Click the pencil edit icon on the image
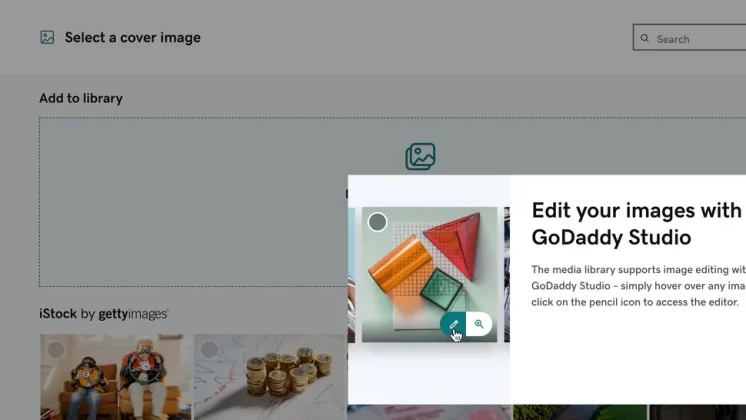The image size is (746, 420). coord(454,324)
